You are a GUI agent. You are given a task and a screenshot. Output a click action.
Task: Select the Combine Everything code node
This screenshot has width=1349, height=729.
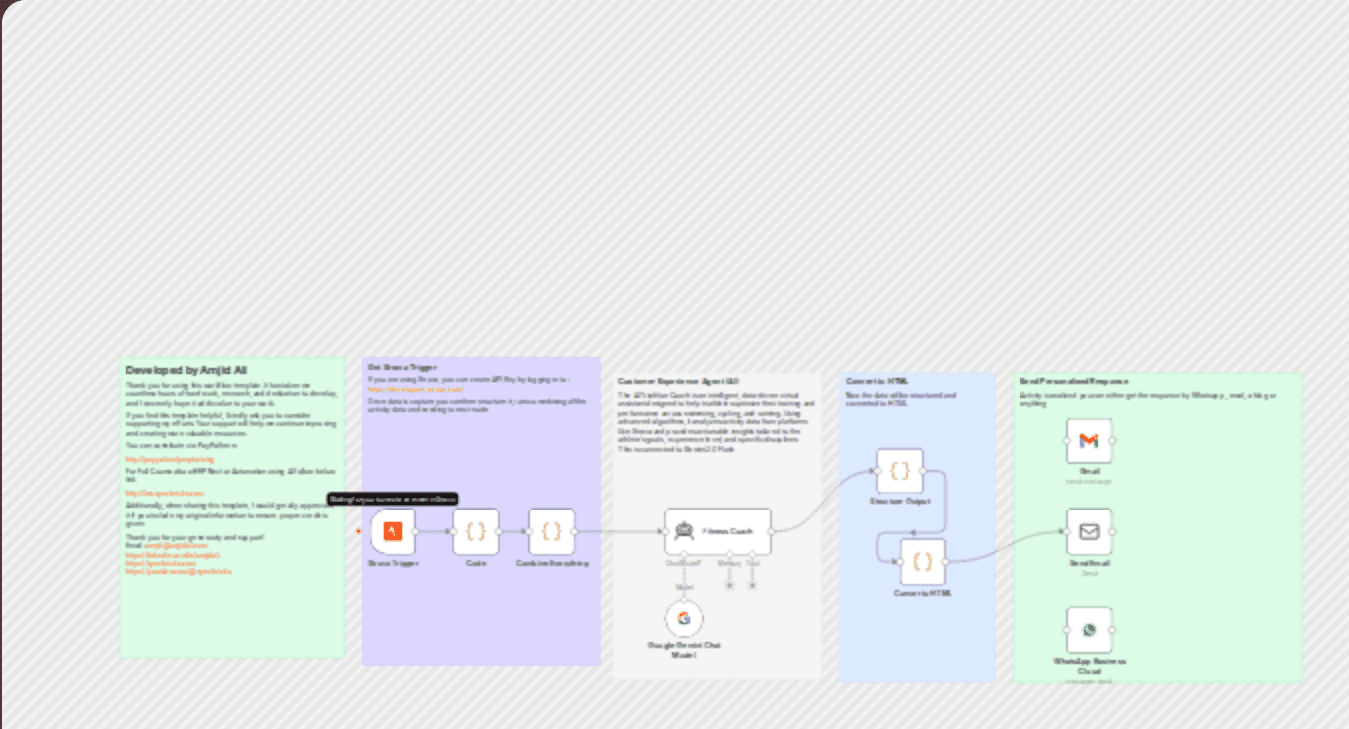552,531
